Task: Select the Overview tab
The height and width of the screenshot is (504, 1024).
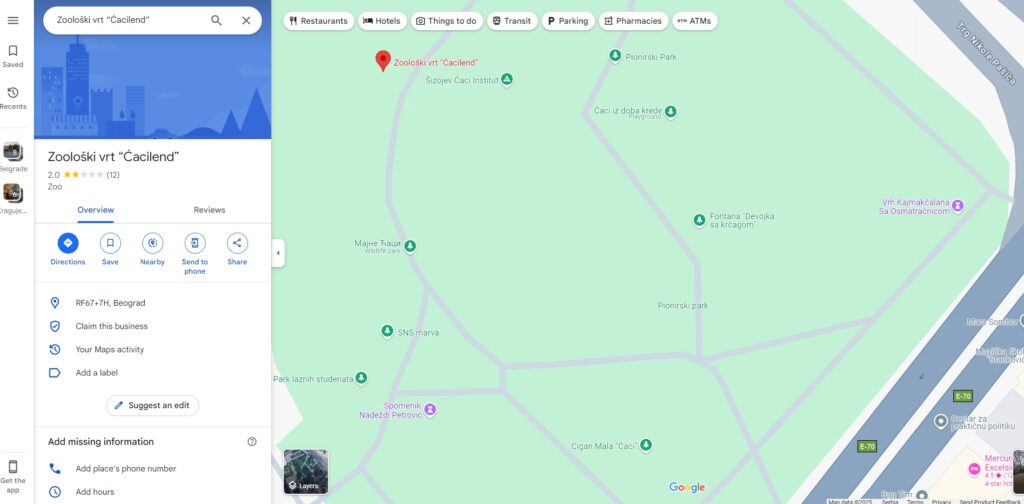Action: (x=96, y=210)
